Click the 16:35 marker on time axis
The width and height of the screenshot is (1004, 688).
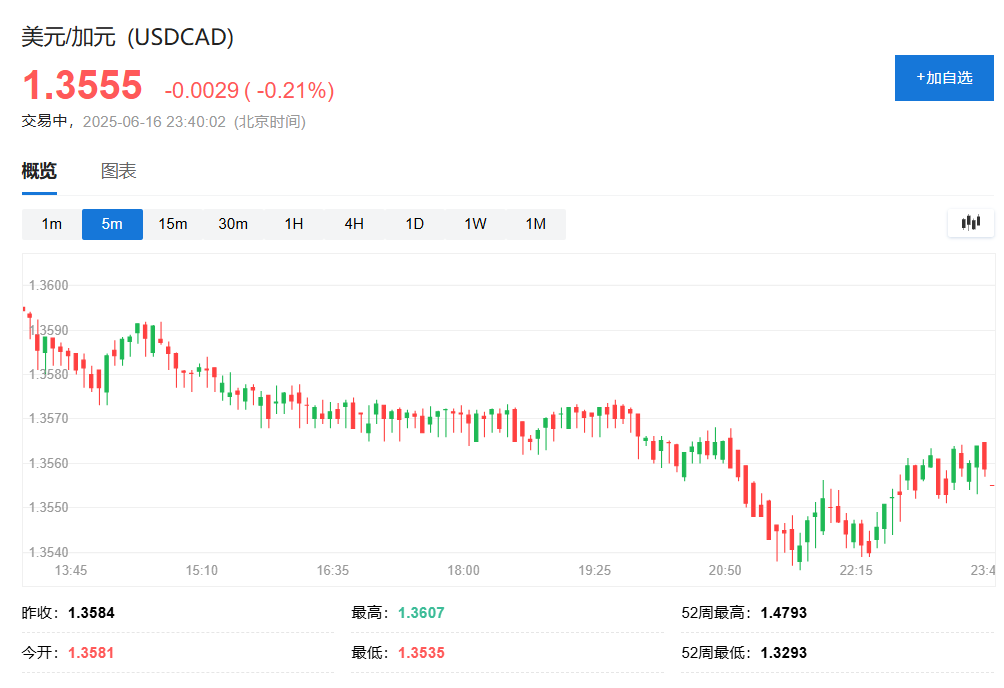coord(332,570)
